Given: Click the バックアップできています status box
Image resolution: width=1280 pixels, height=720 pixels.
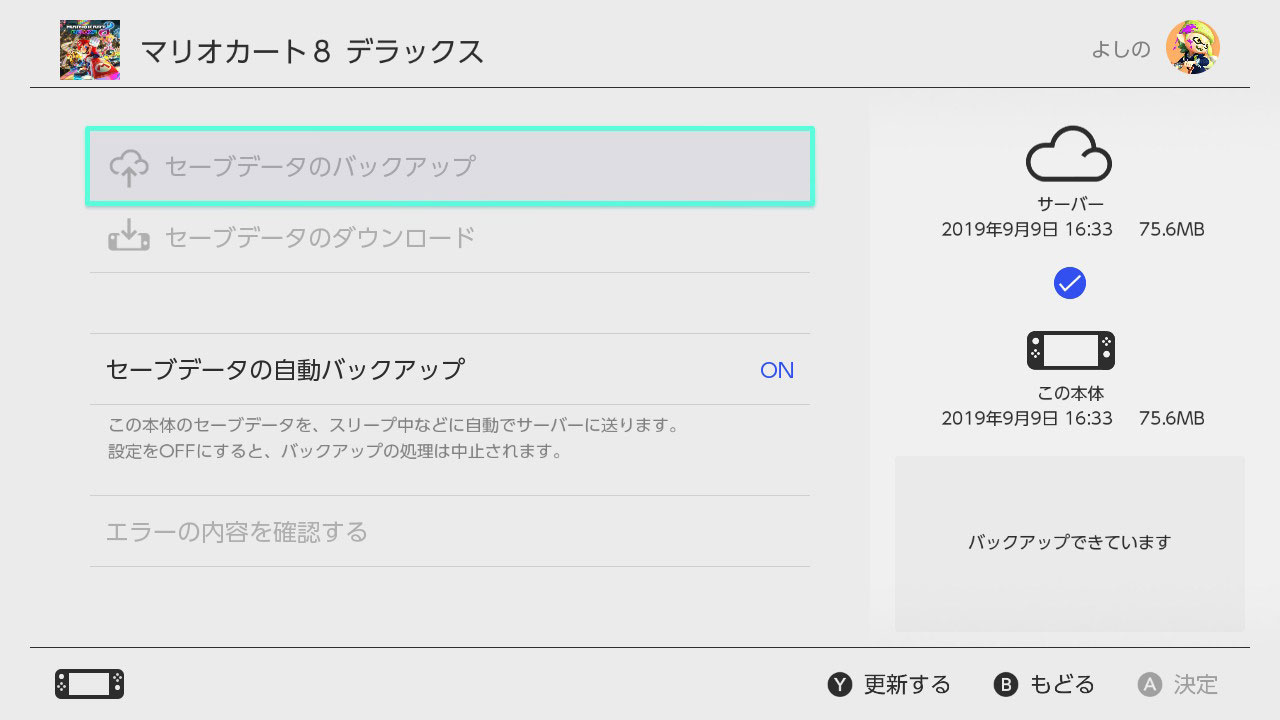Looking at the screenshot, I should (x=1069, y=543).
